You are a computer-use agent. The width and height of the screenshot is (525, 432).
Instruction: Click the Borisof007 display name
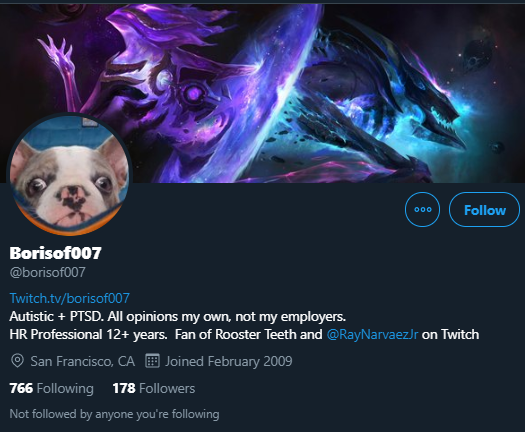(x=55, y=253)
